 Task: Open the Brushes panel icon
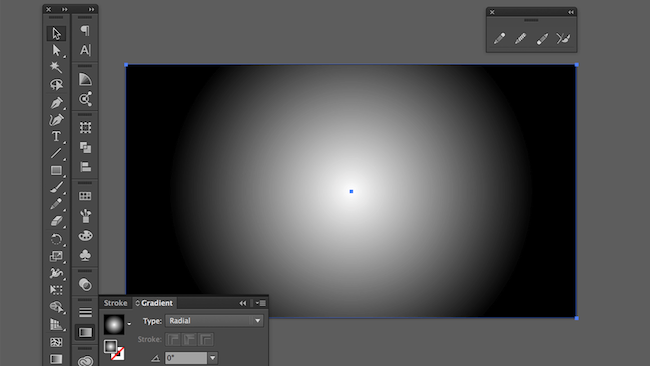[x=85, y=216]
